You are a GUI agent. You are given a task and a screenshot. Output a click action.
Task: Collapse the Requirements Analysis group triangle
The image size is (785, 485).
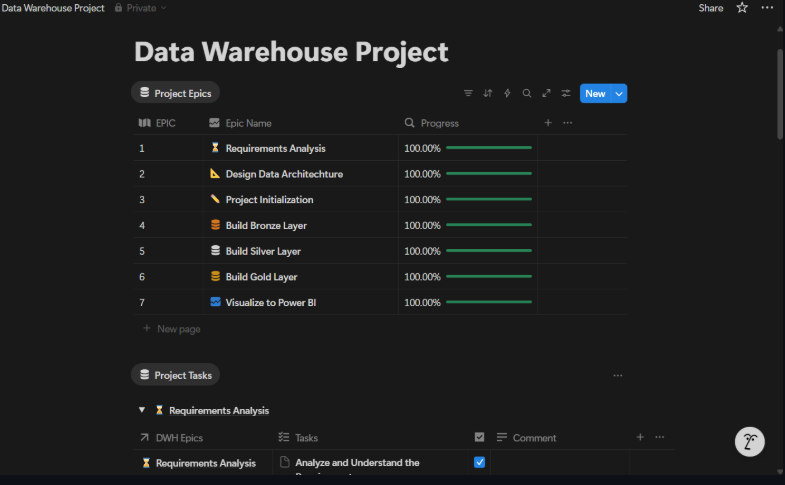[142, 410]
